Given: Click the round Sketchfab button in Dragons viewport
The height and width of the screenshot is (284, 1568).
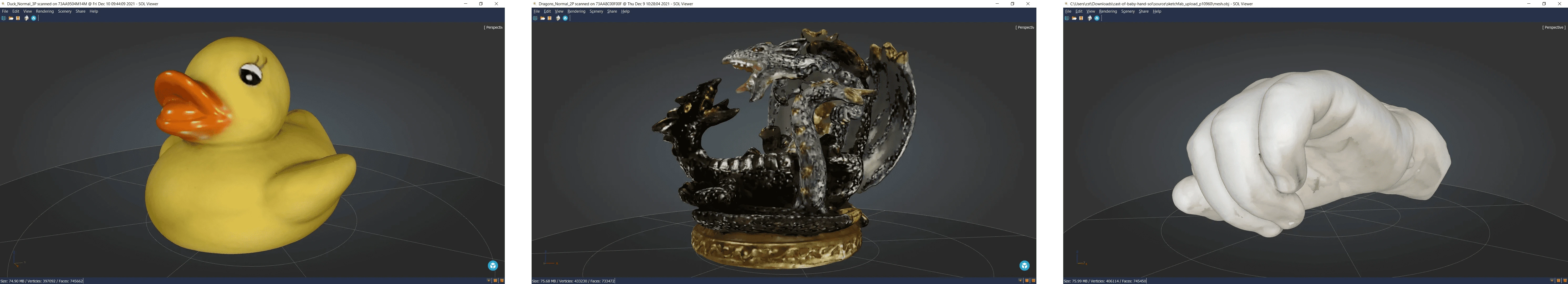Looking at the screenshot, I should [x=1025, y=266].
